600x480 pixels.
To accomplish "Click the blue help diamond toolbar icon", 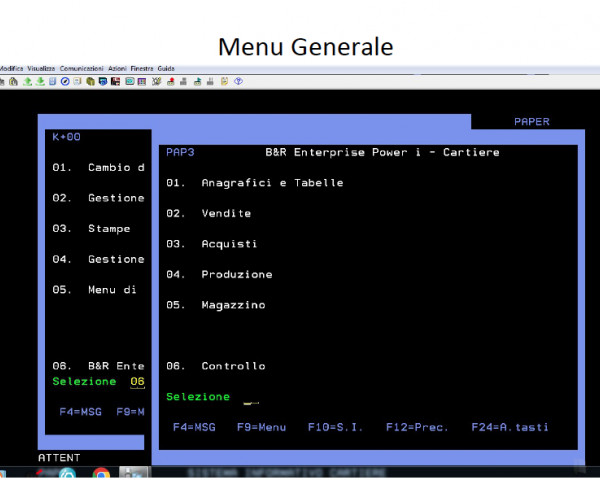I will (x=238, y=82).
